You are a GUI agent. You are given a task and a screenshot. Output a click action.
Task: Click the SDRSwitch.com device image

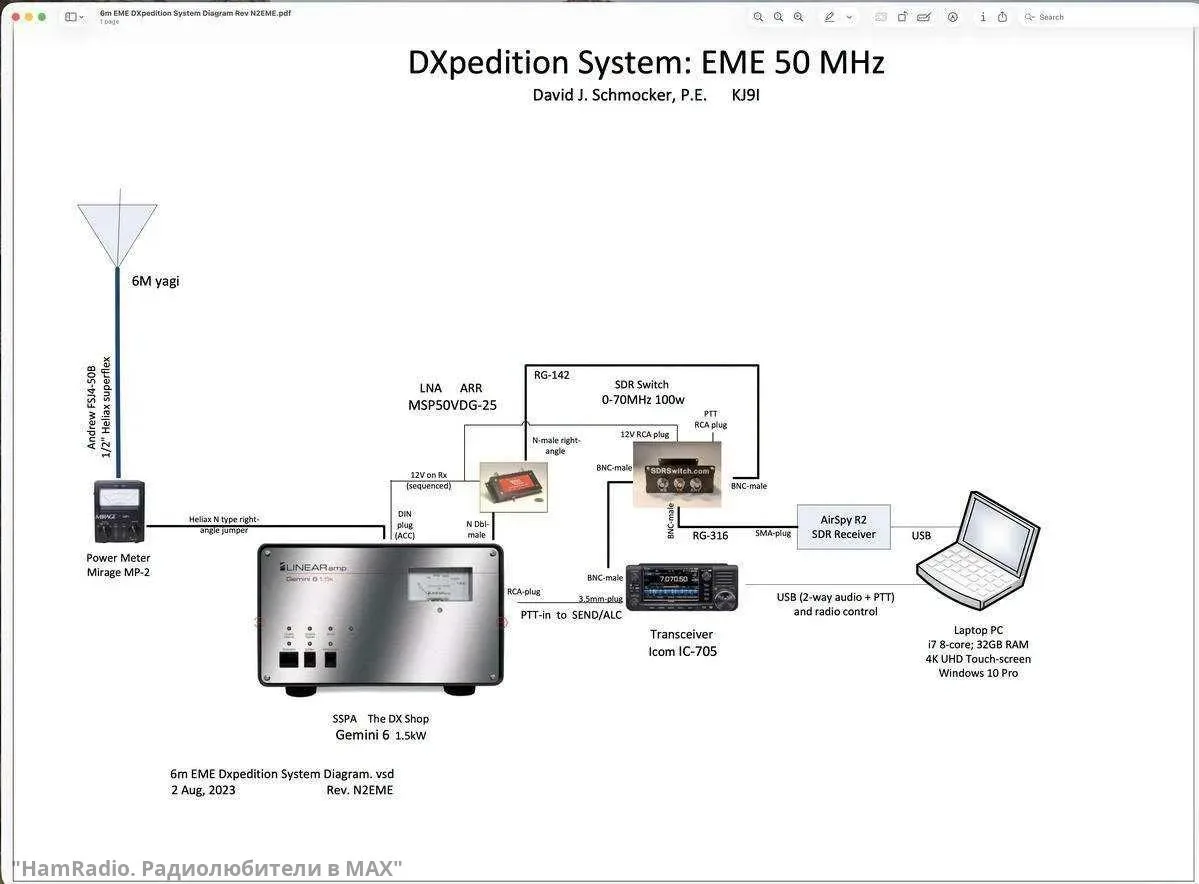(677, 475)
